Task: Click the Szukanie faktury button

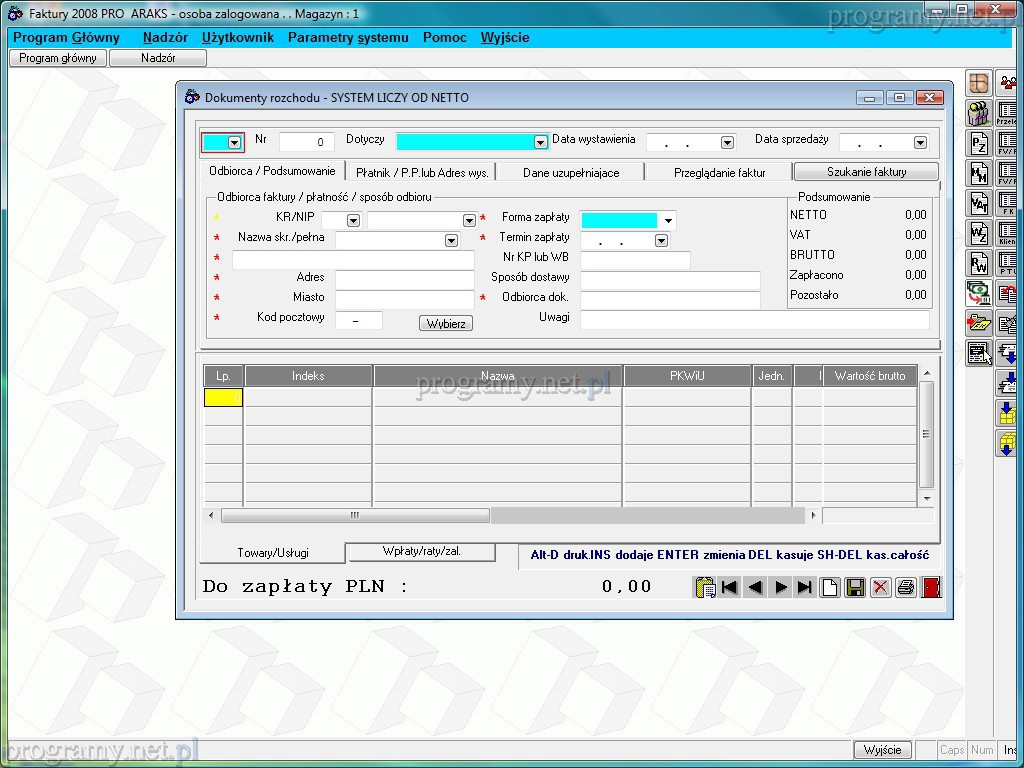Action: 866,172
